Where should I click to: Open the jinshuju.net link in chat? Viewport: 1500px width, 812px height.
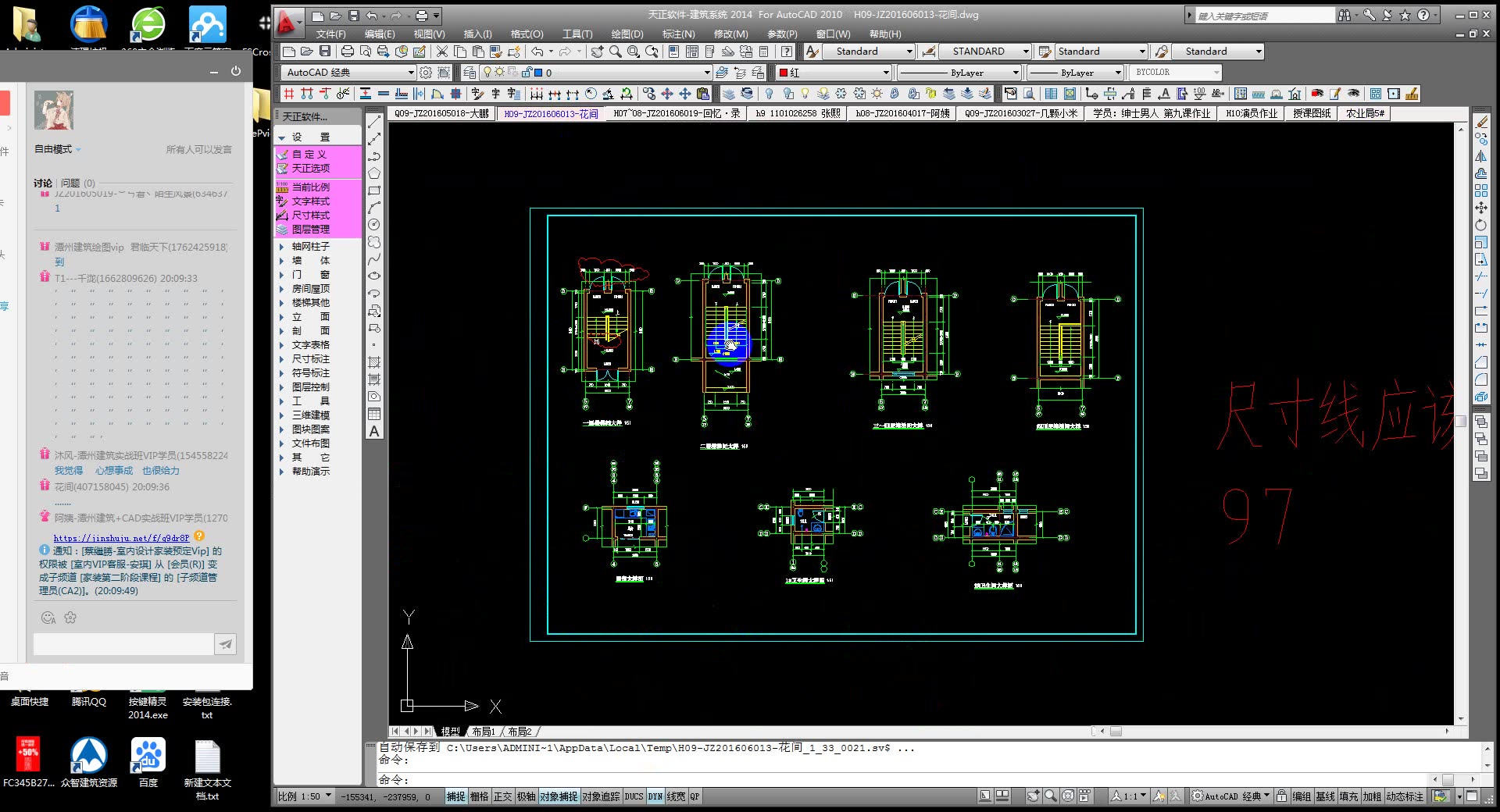[x=121, y=538]
